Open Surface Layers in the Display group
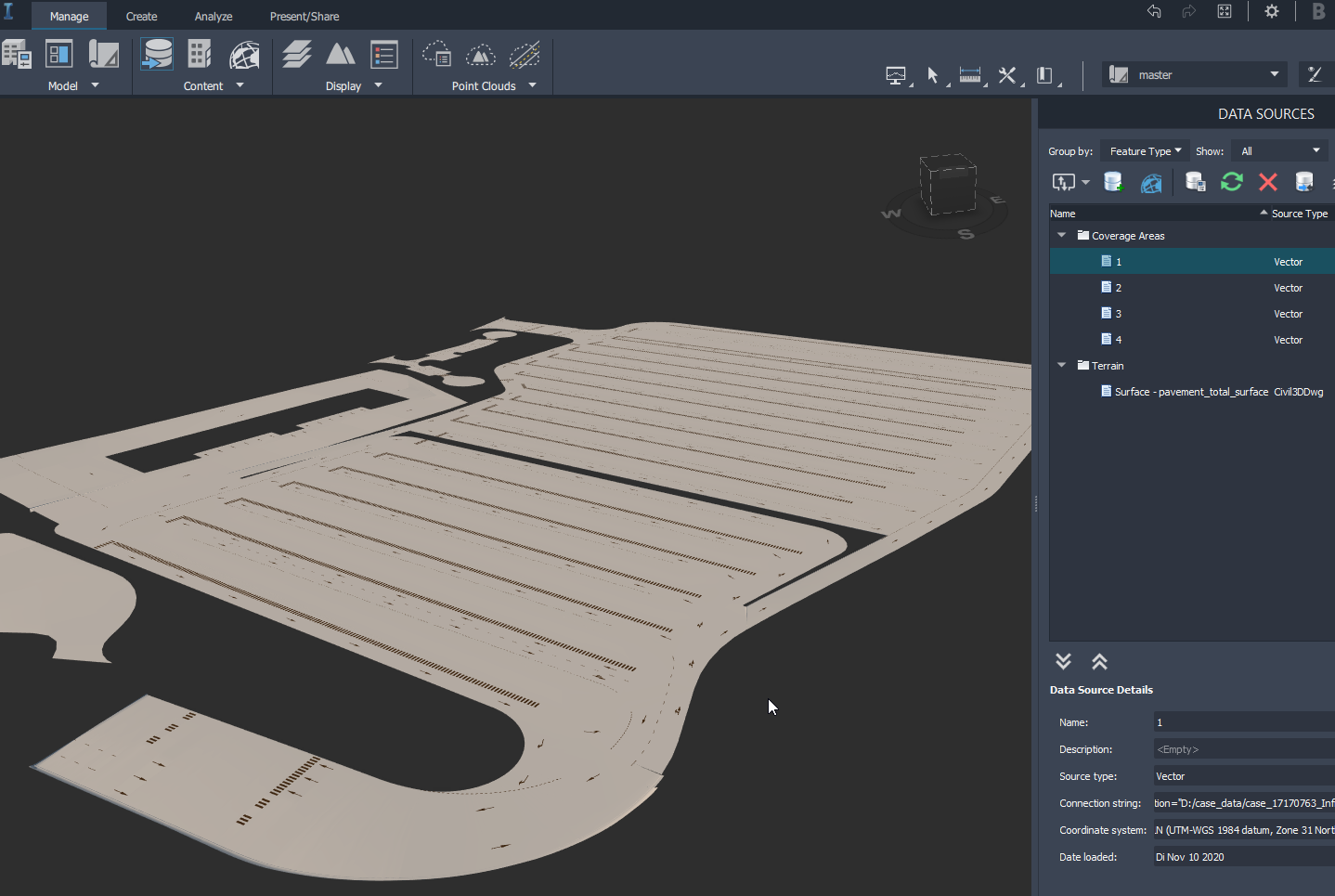Screen dimensions: 1335x896 (x=296, y=55)
